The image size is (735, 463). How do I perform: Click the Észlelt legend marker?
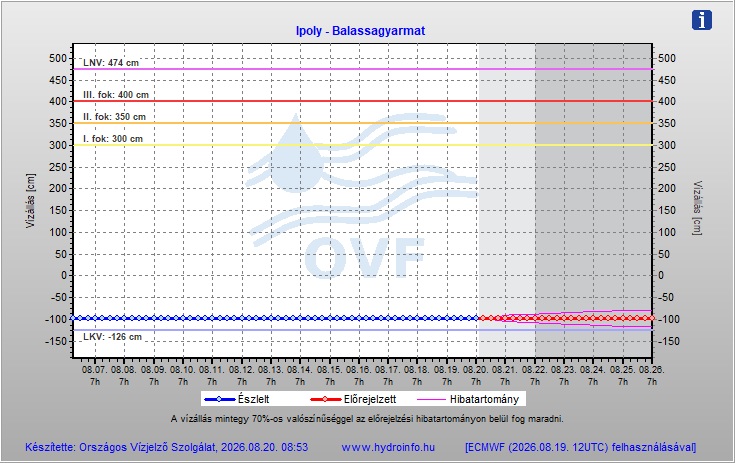coord(220,399)
